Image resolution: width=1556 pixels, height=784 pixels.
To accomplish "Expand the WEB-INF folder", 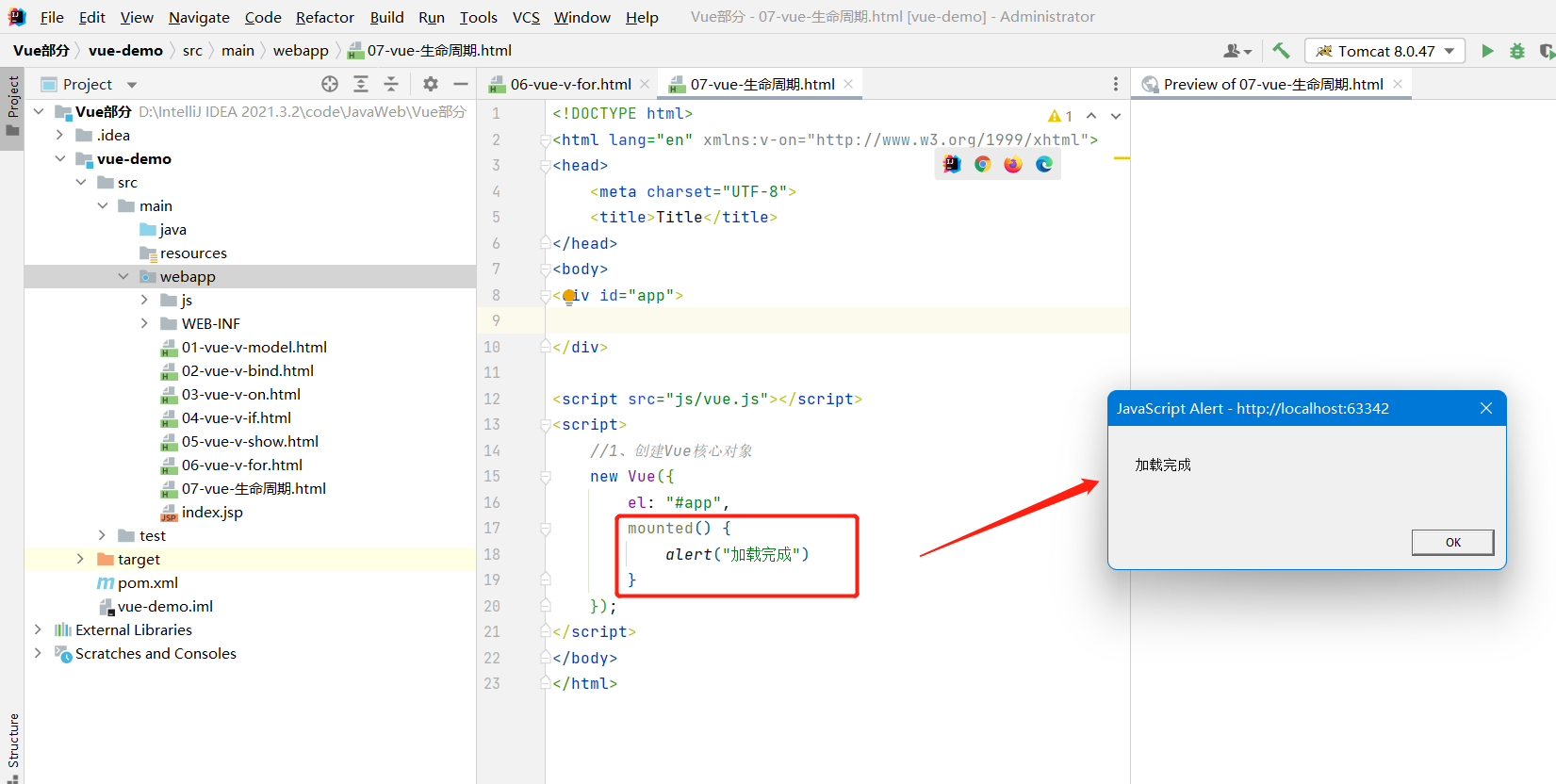I will (x=144, y=323).
